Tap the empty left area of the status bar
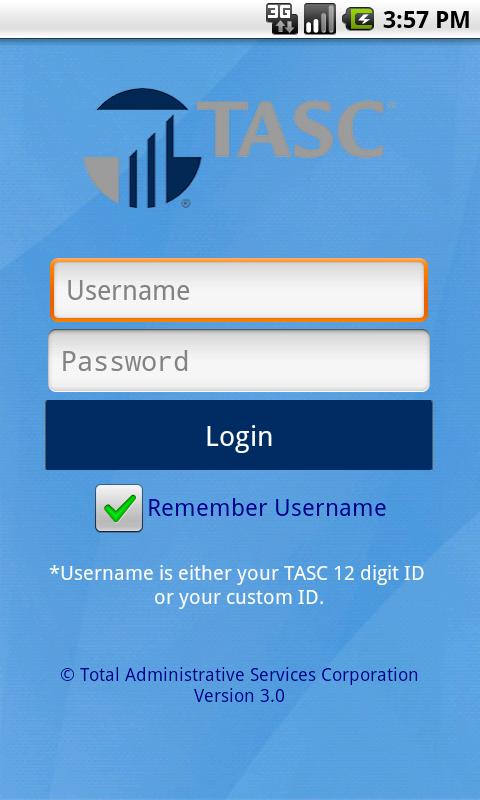480x800 pixels. [x=128, y=19]
